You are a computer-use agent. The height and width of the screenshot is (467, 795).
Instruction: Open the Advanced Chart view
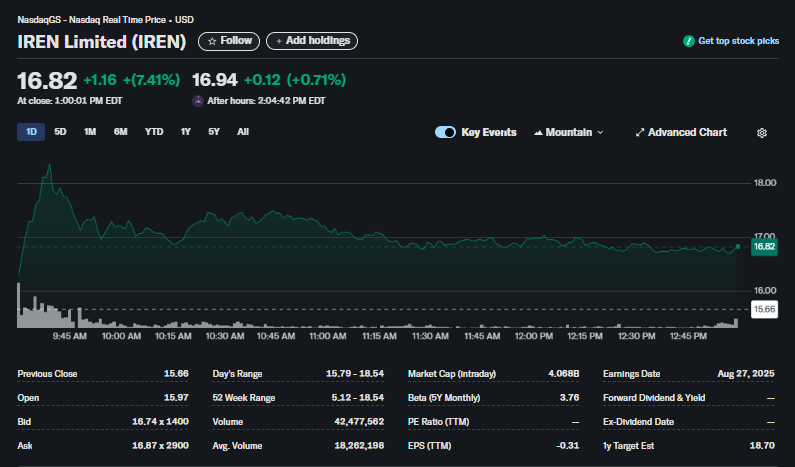tap(681, 132)
